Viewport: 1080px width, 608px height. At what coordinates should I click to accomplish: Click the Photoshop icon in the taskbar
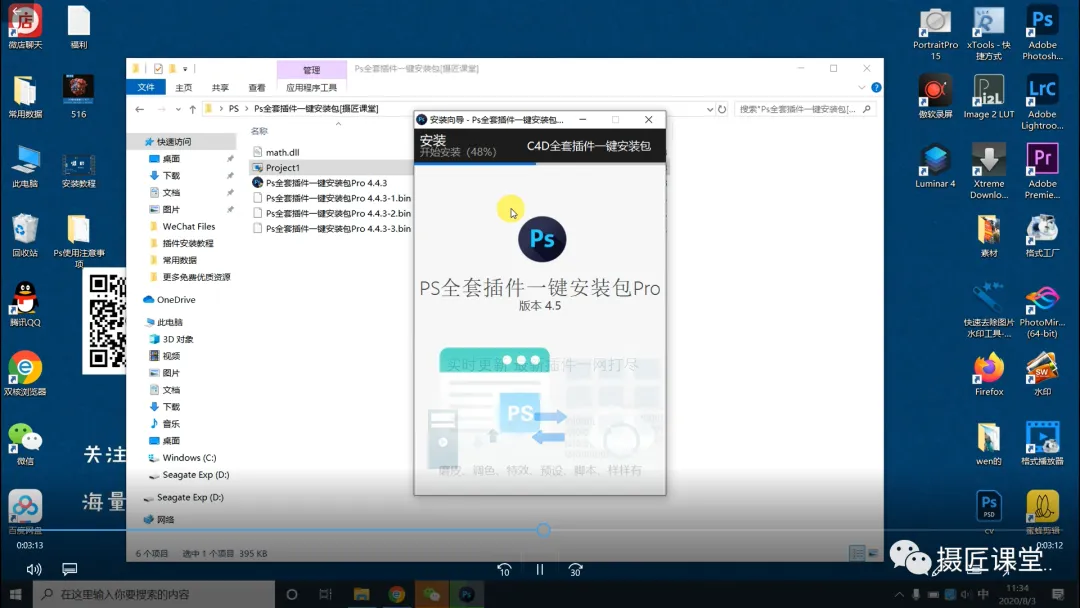tap(466, 594)
